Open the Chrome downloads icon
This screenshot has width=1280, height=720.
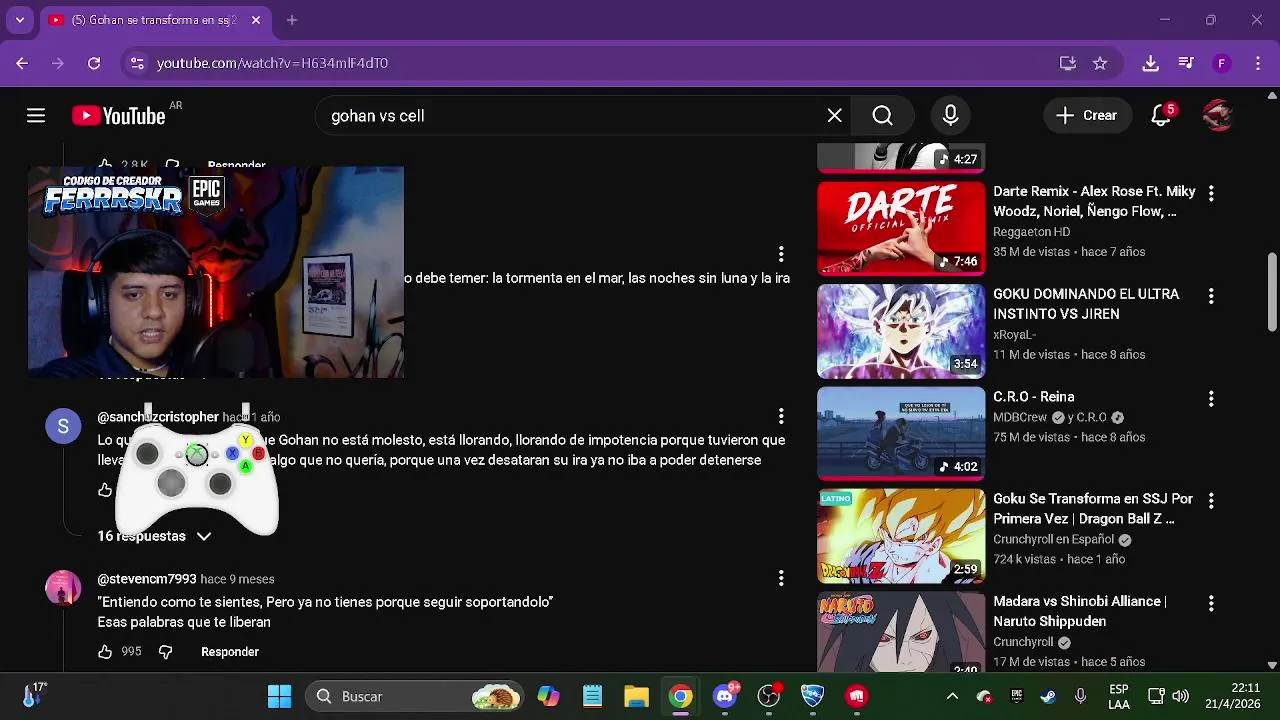click(1151, 63)
